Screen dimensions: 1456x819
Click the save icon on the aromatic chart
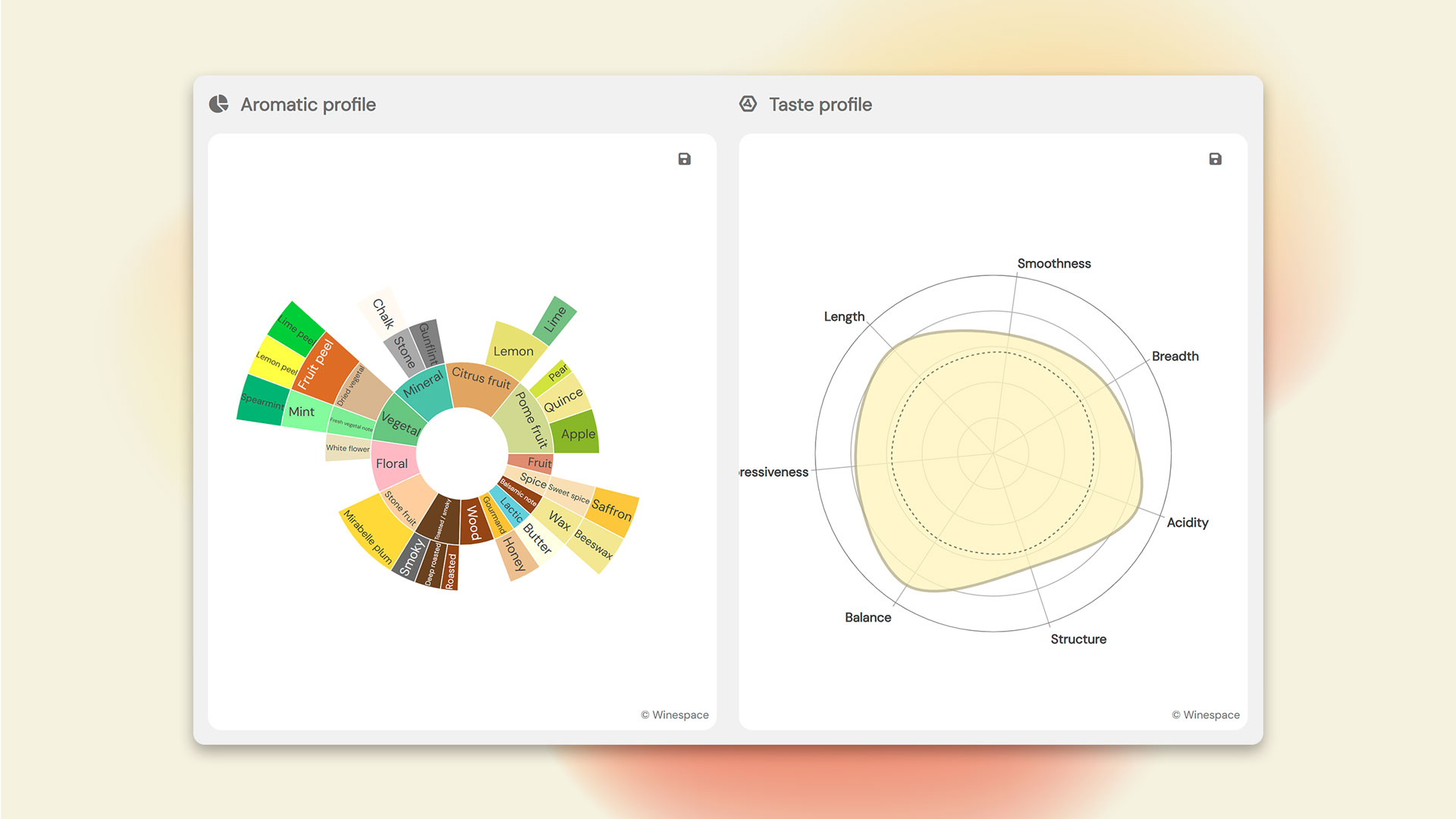click(x=684, y=158)
